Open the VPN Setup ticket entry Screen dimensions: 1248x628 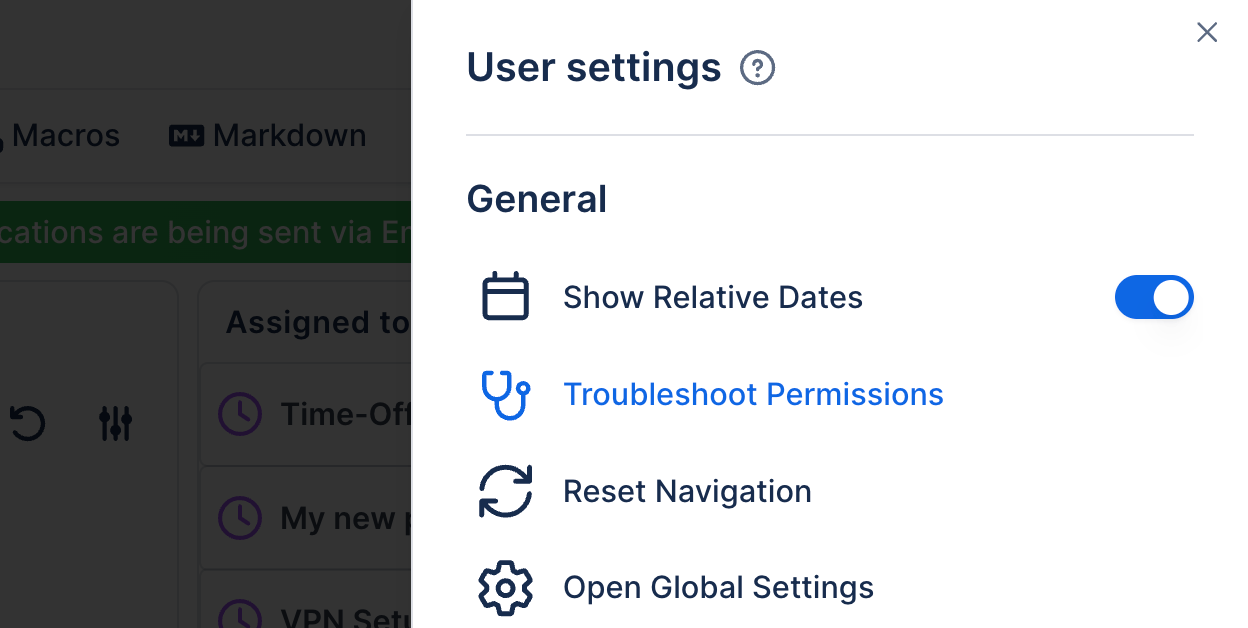tap(345, 612)
